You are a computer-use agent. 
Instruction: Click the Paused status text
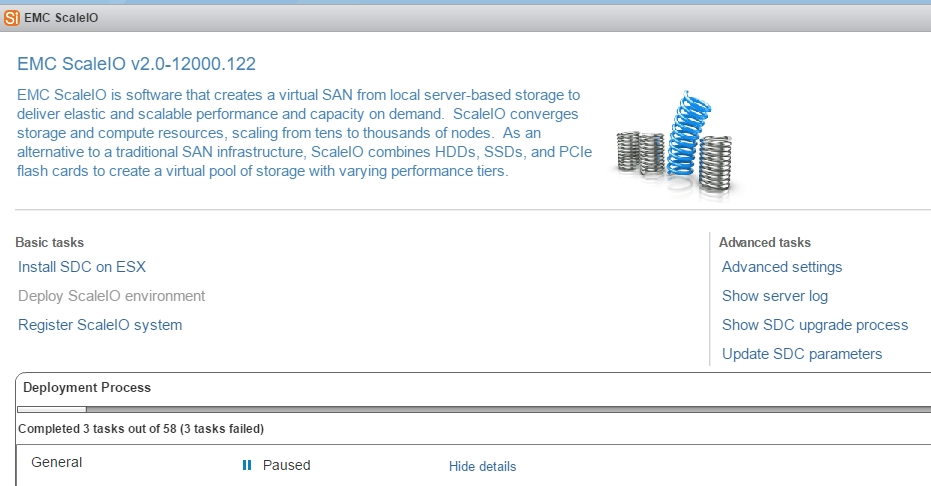(287, 465)
